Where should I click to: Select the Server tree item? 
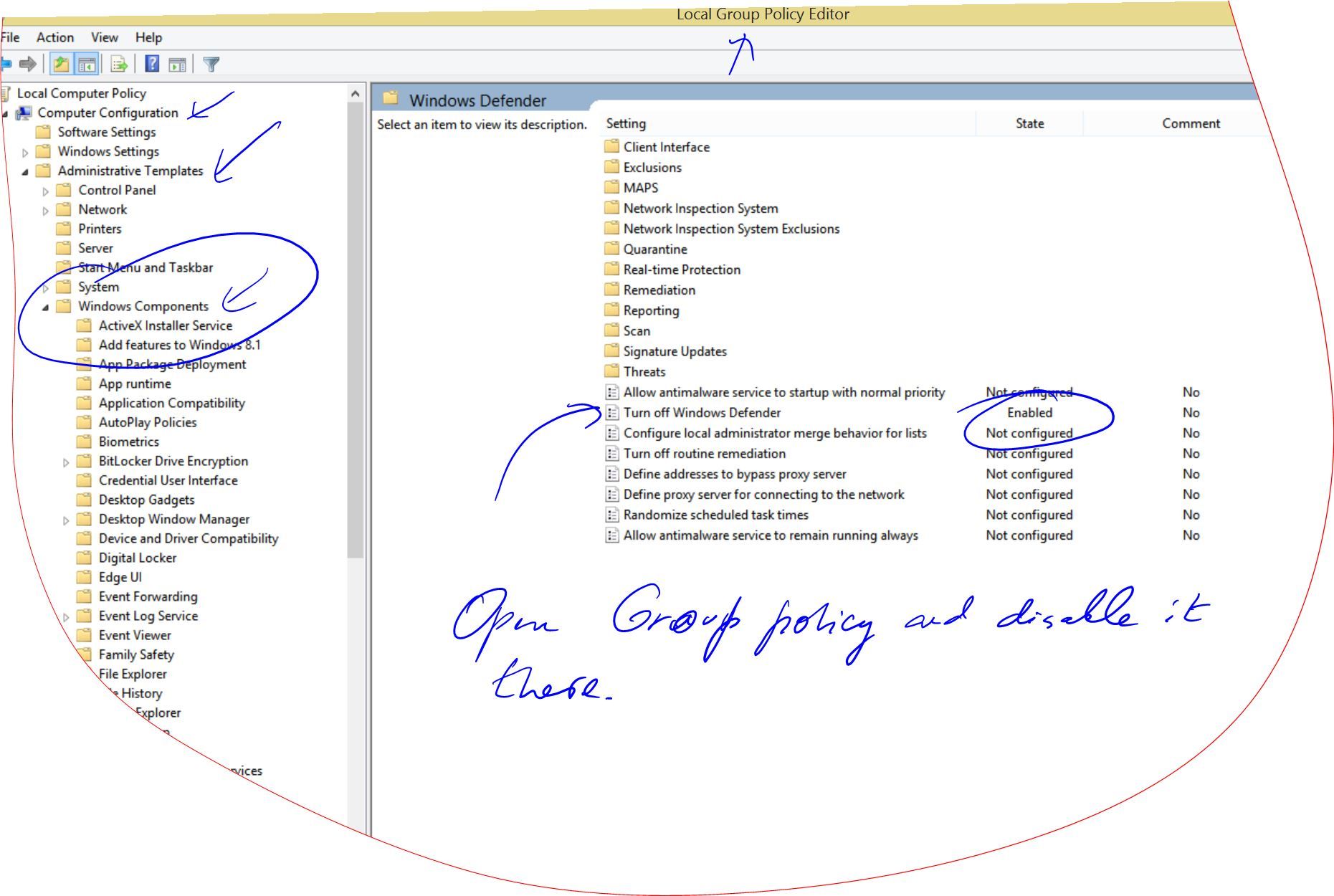pos(95,248)
